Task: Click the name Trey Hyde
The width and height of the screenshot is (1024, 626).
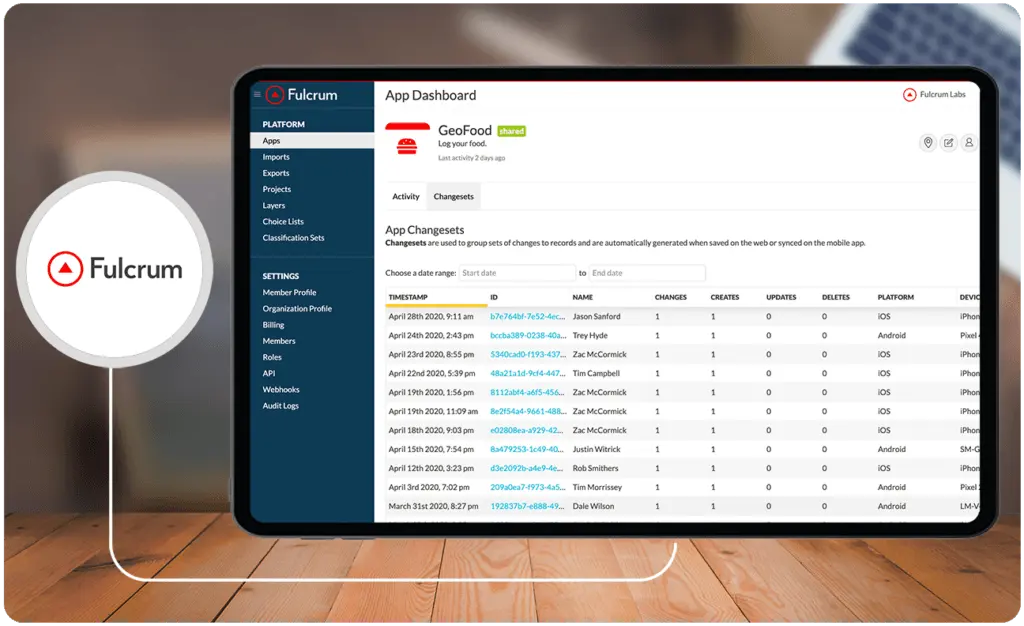Action: [590, 336]
